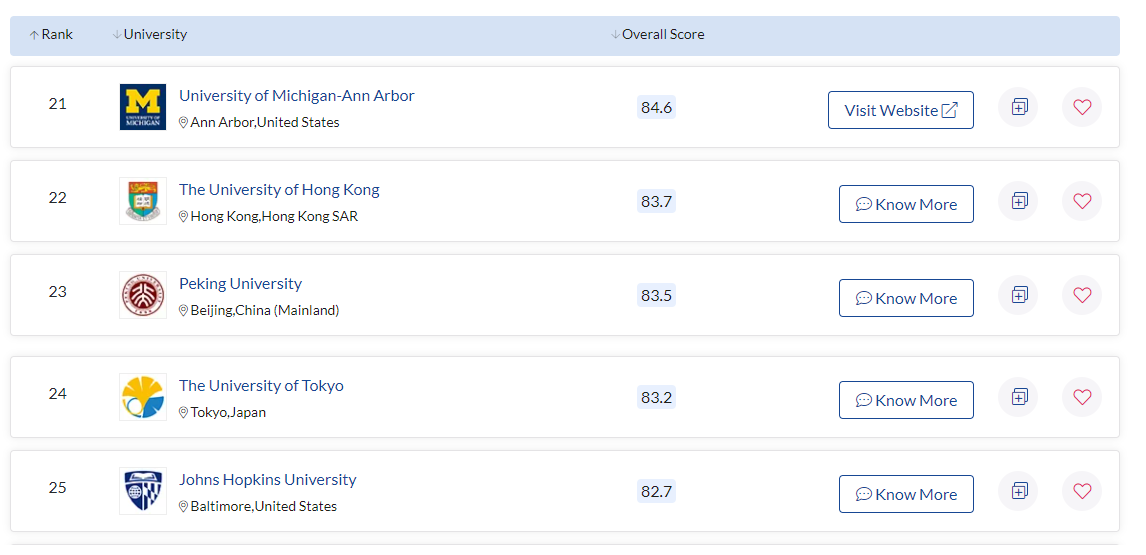Add University of Hong Kong to compare
The width and height of the screenshot is (1146, 555).
[1018, 200]
